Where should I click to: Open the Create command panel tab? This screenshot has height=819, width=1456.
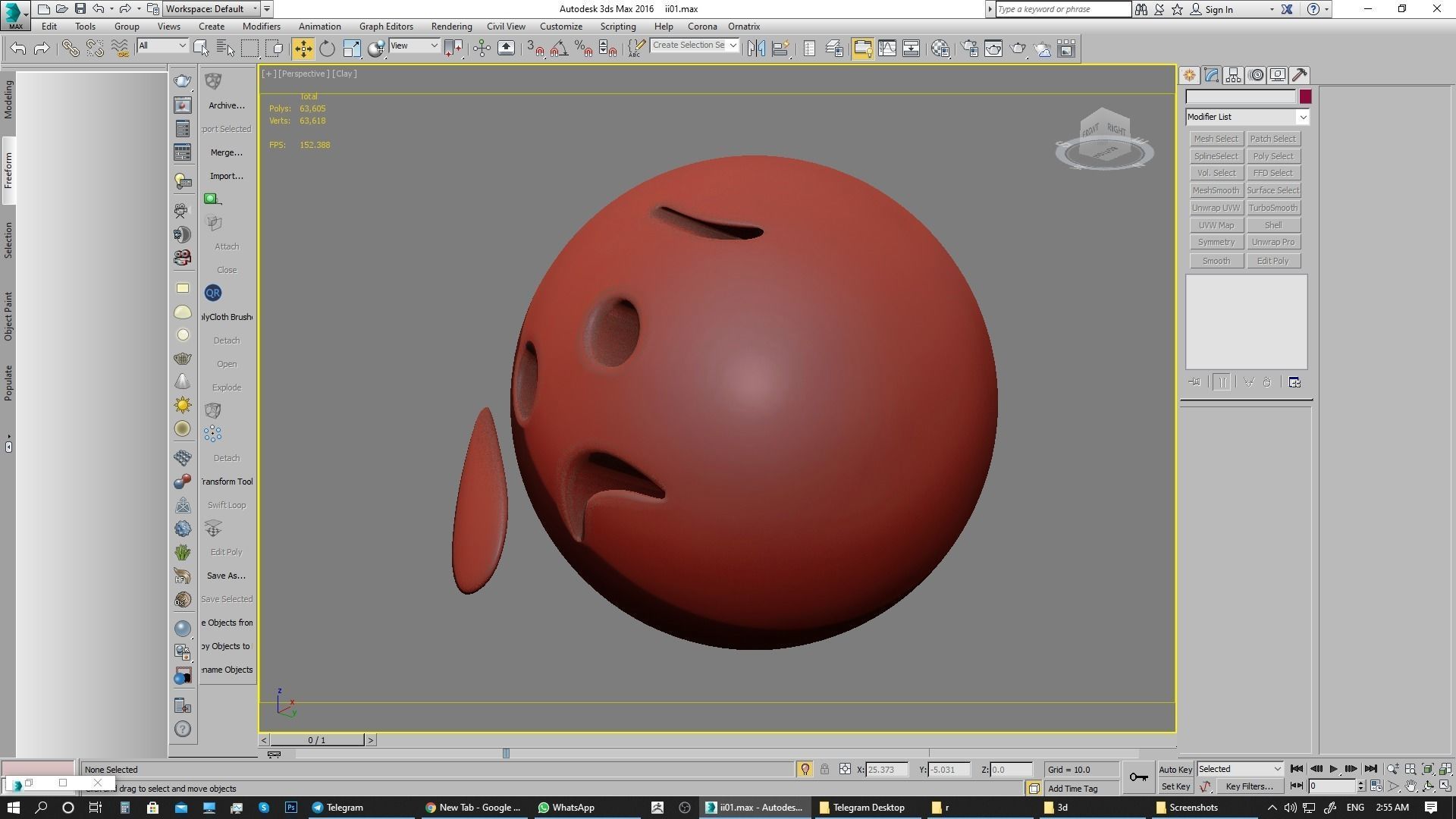pyautogui.click(x=1189, y=75)
